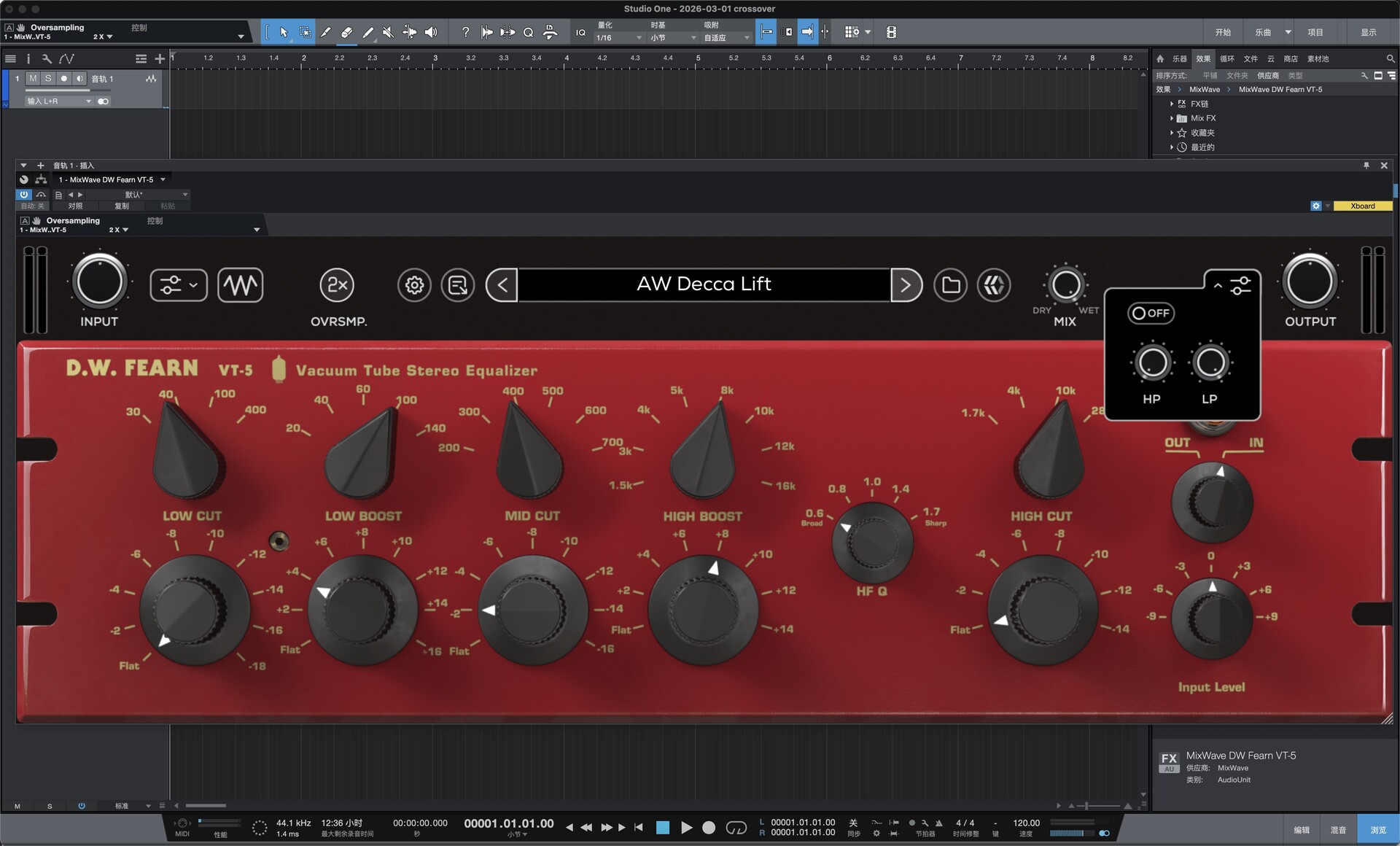Switch to the 循环 browser tab

click(1227, 59)
